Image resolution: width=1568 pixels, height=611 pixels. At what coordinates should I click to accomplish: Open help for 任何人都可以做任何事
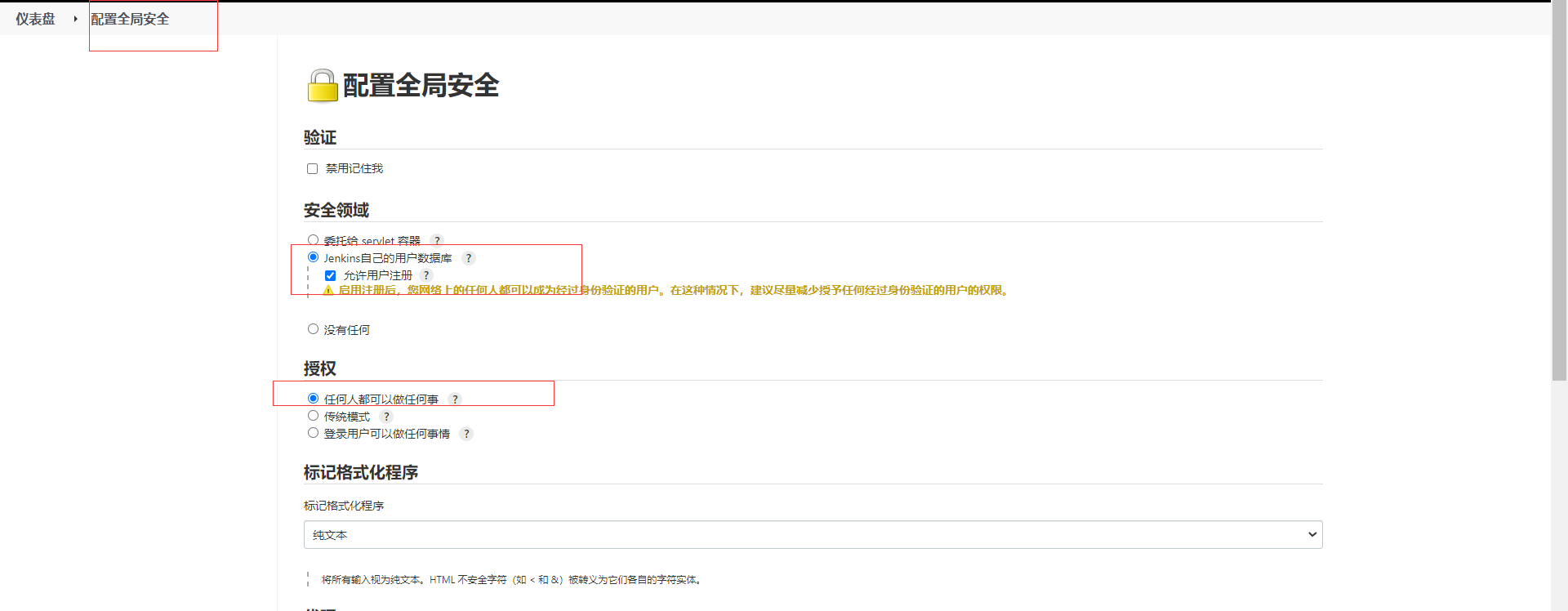(456, 399)
